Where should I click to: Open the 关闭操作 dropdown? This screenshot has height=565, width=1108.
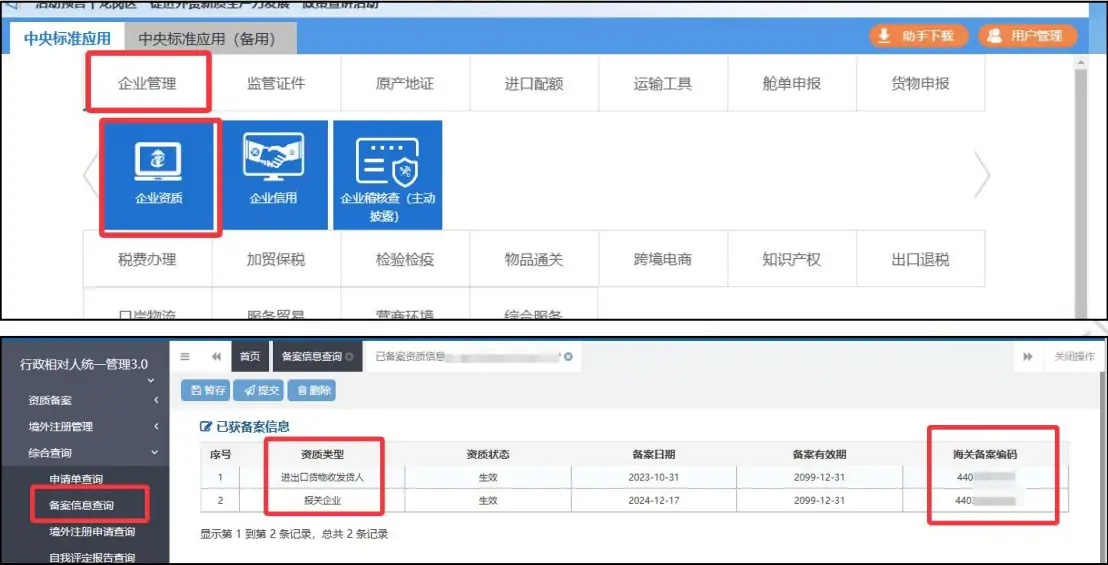click(1074, 357)
